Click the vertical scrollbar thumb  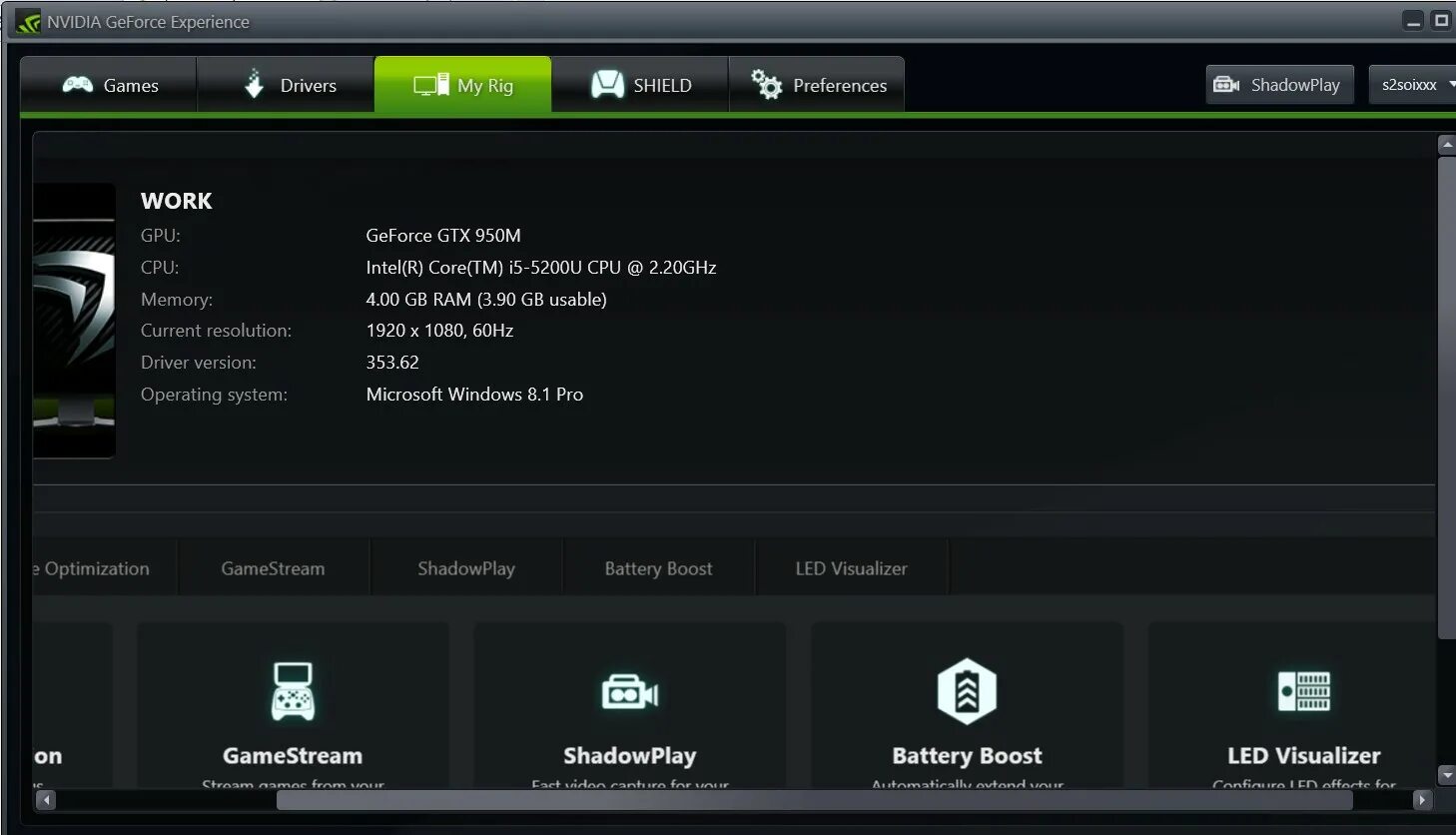tap(1446, 398)
